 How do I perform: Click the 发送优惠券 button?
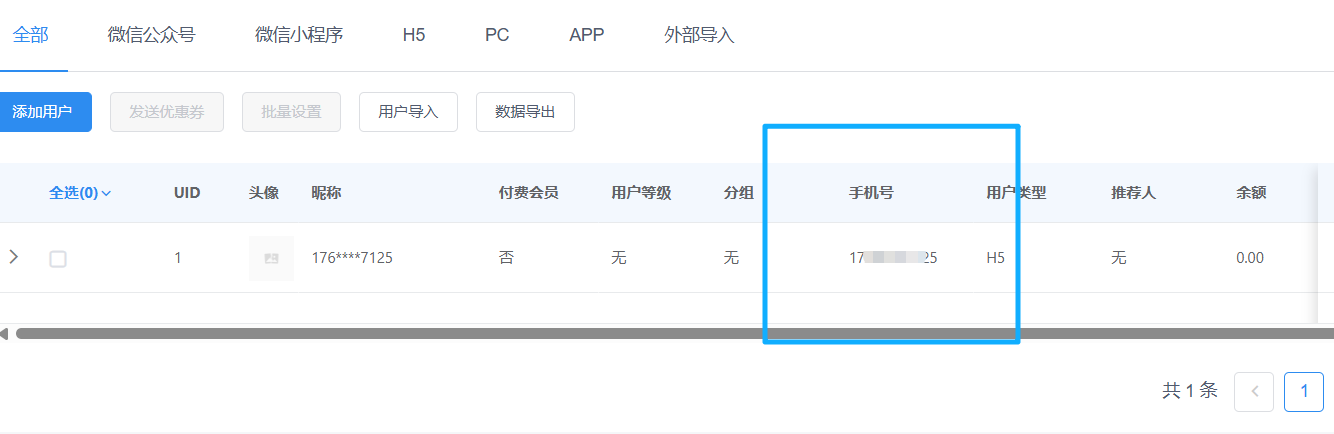point(167,112)
